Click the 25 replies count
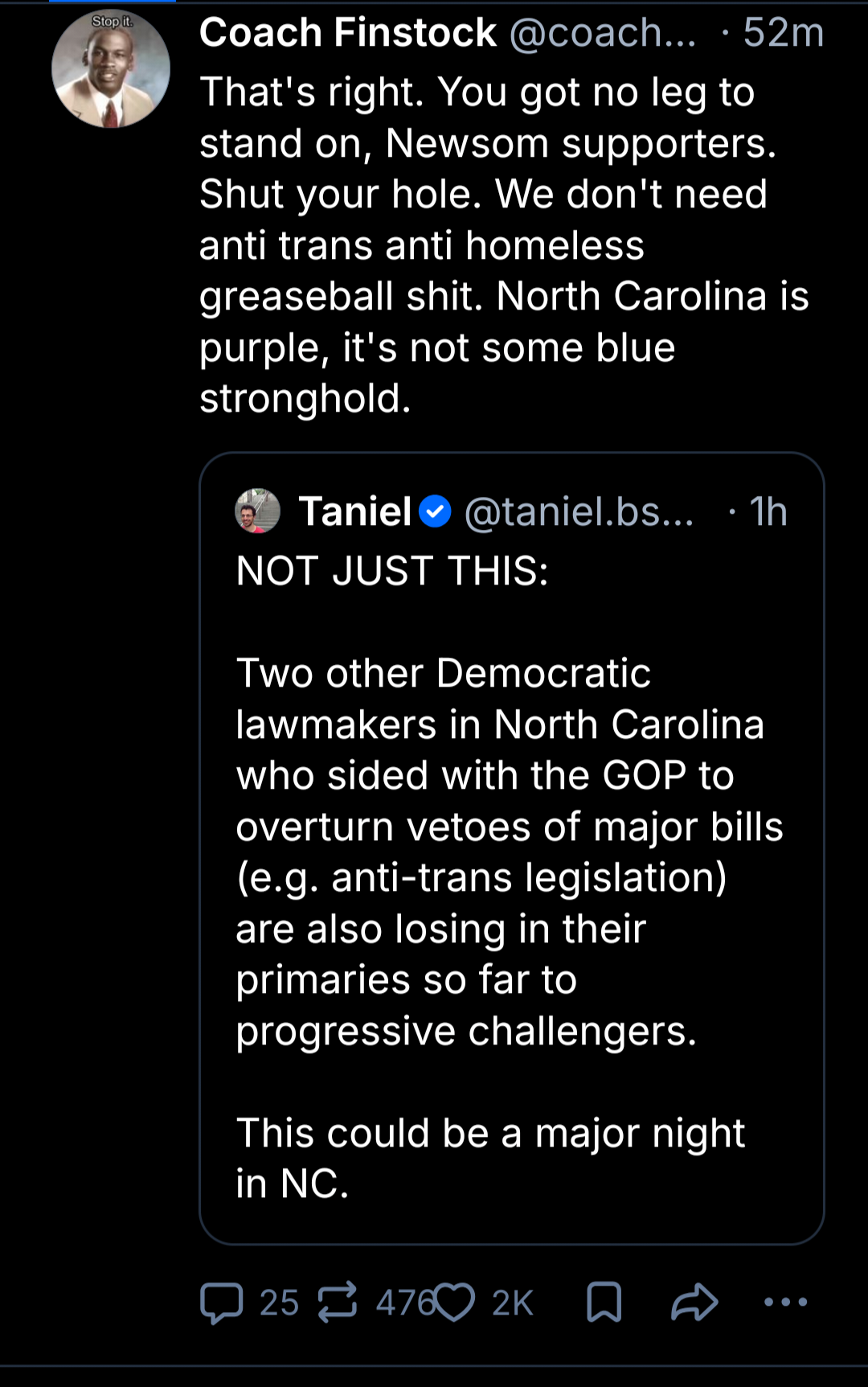 [279, 1303]
